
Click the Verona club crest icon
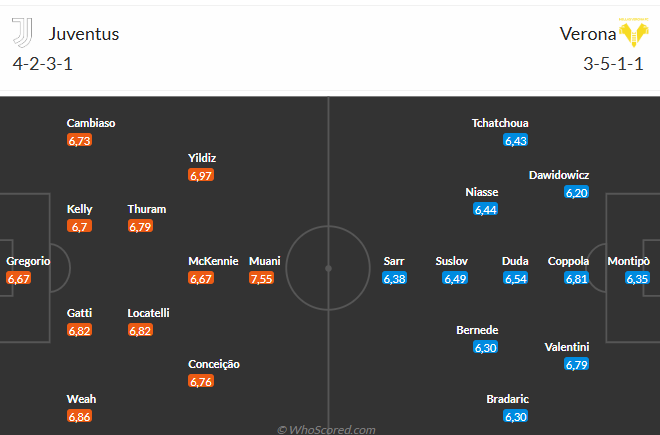[633, 32]
